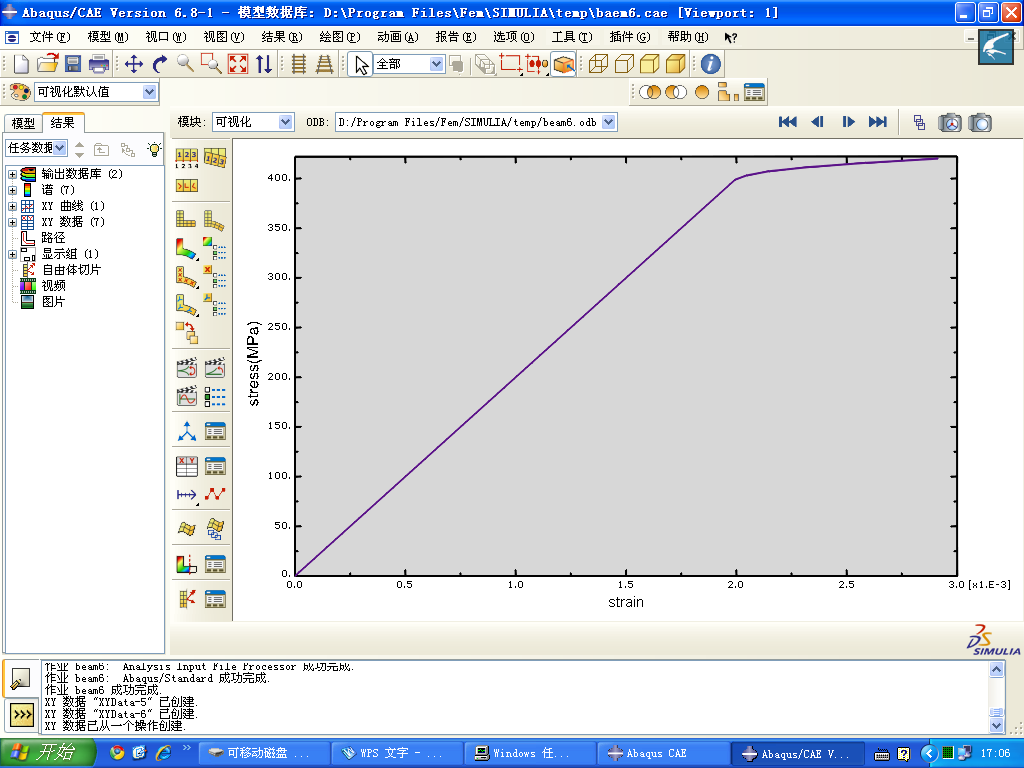This screenshot has height=768, width=1024.
Task: Expand the XY 数据 (7) tree node
Action: click(12, 222)
